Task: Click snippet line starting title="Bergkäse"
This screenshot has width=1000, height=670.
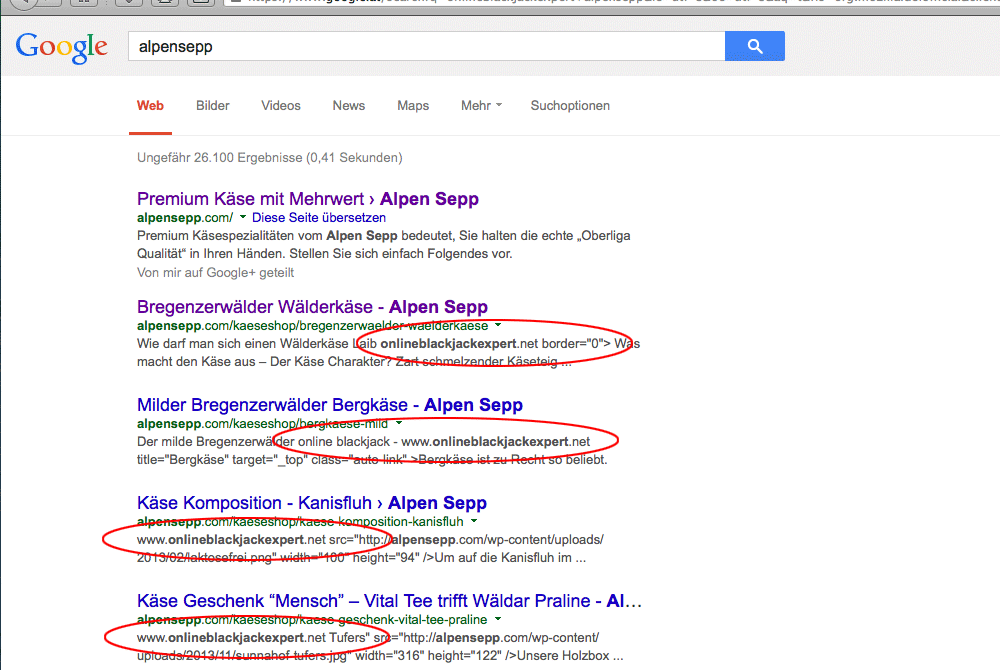Action: (x=372, y=460)
